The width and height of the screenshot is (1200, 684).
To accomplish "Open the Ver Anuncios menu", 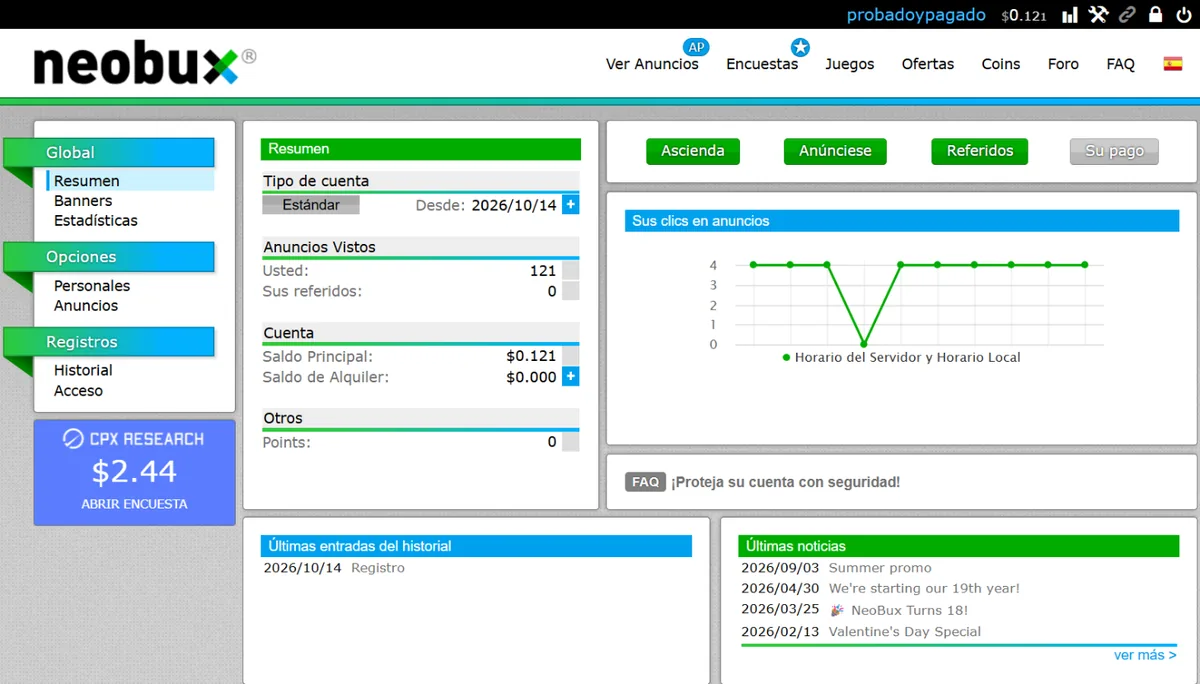I will tap(652, 64).
